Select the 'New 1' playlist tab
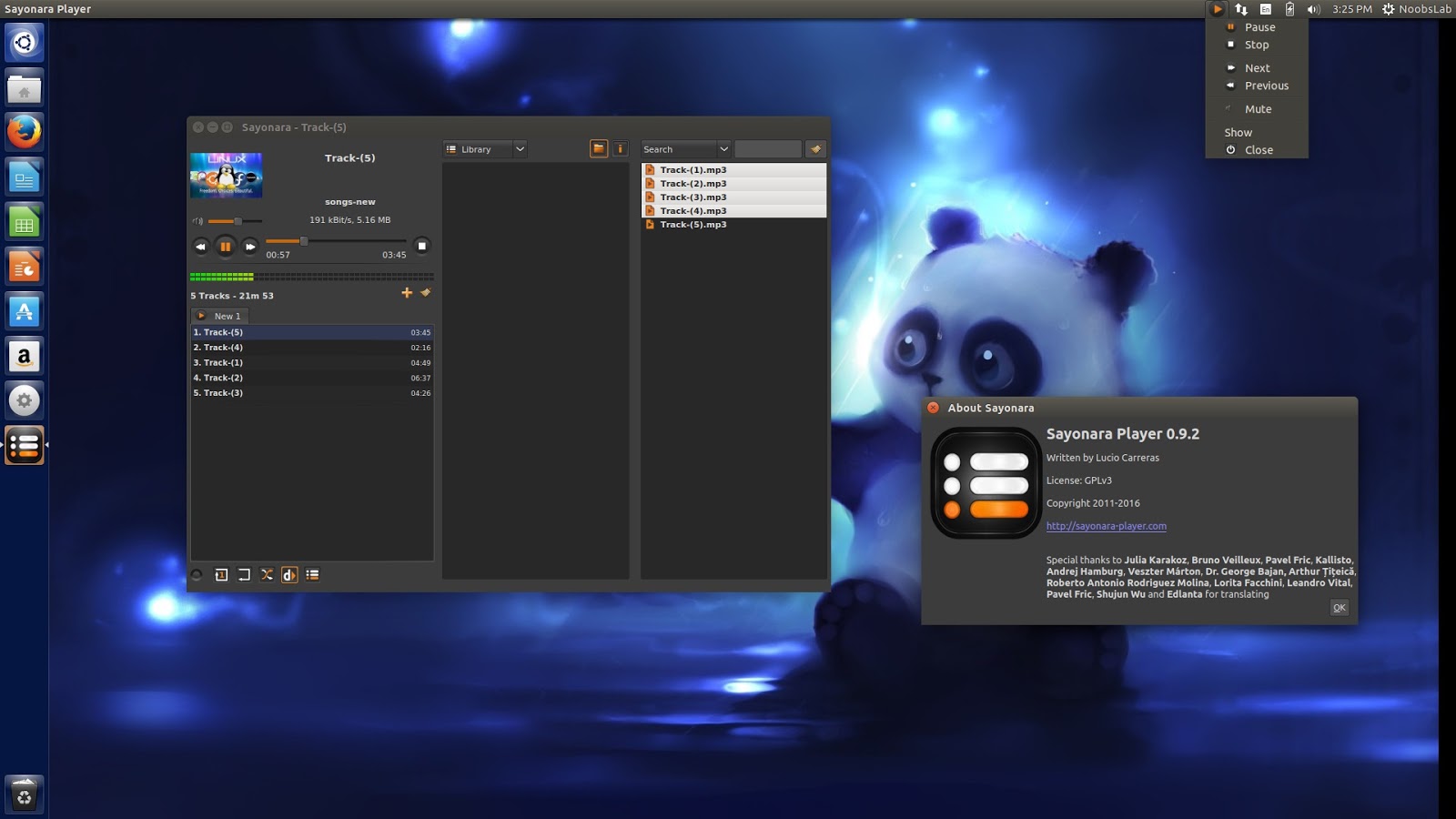The image size is (1456, 819). point(219,316)
